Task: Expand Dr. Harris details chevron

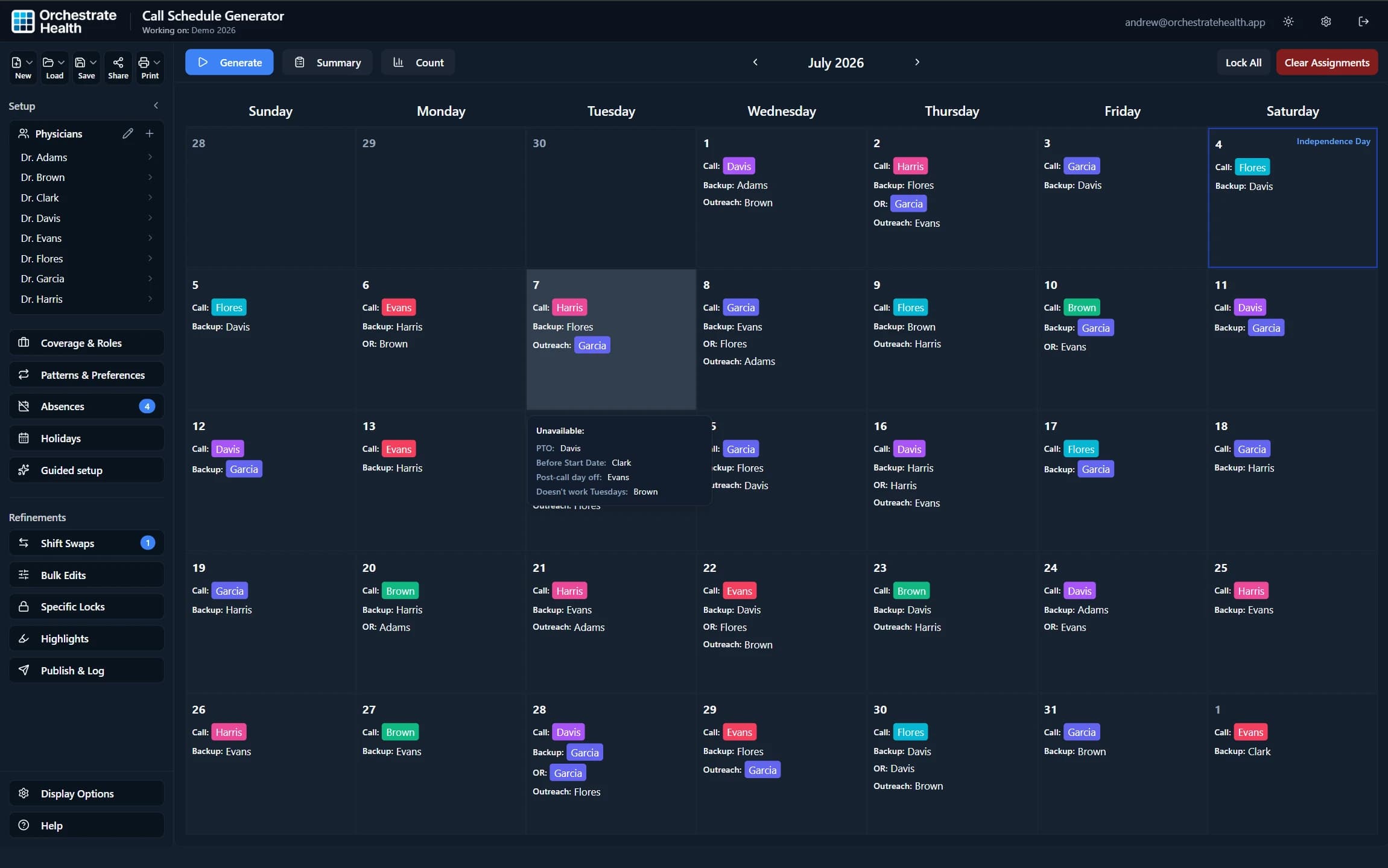Action: coord(150,299)
